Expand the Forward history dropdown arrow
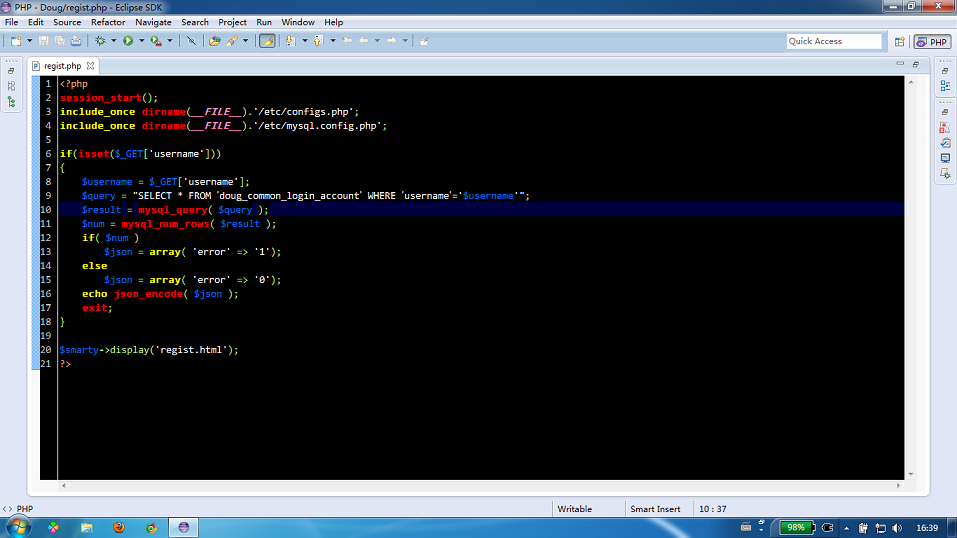 (405, 41)
